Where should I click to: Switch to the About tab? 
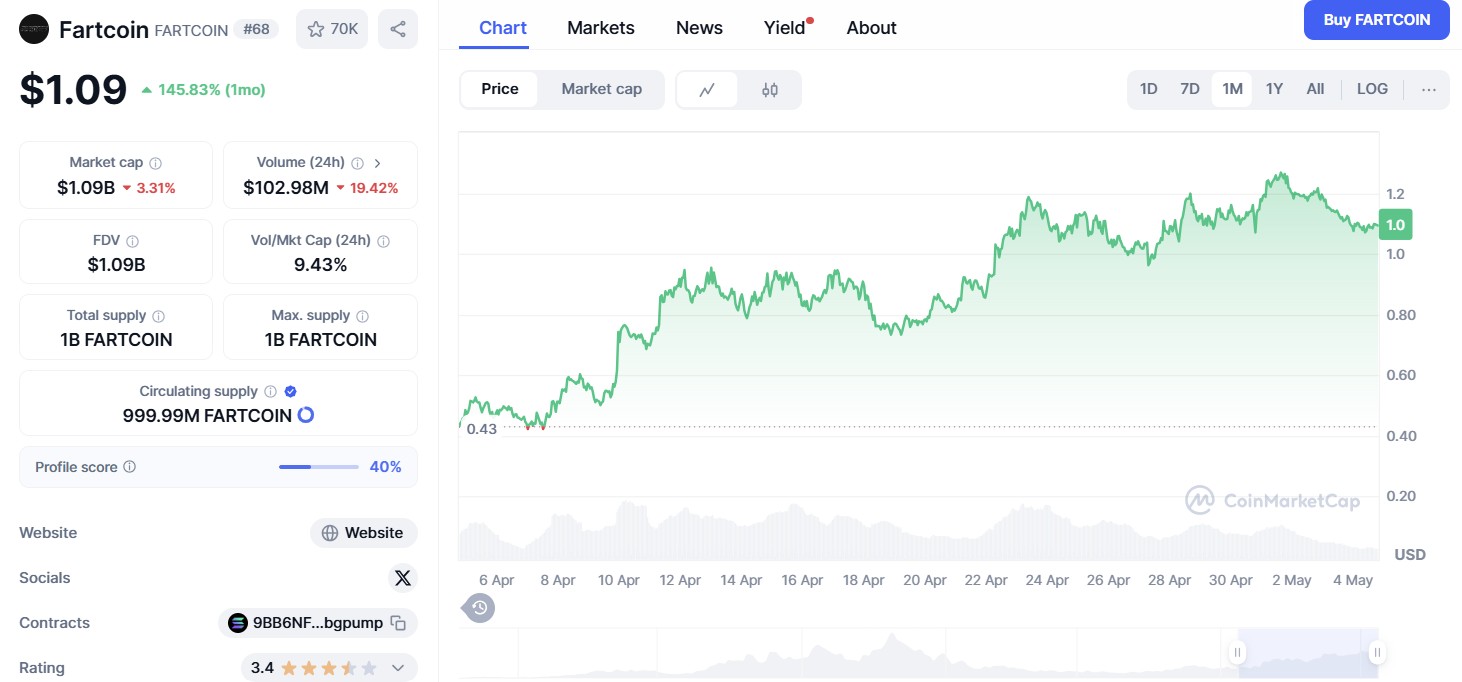point(872,28)
